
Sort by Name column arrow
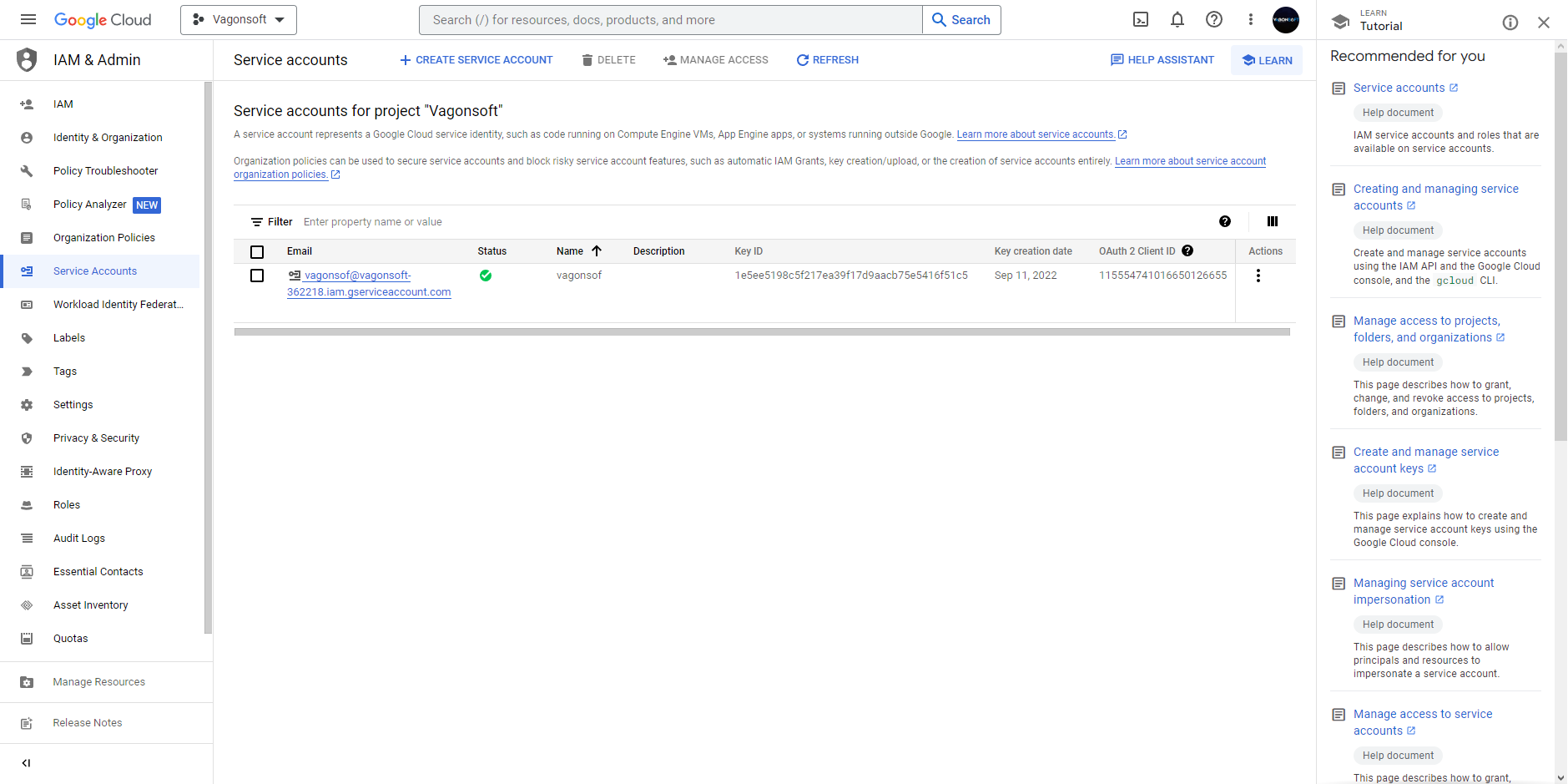[597, 250]
